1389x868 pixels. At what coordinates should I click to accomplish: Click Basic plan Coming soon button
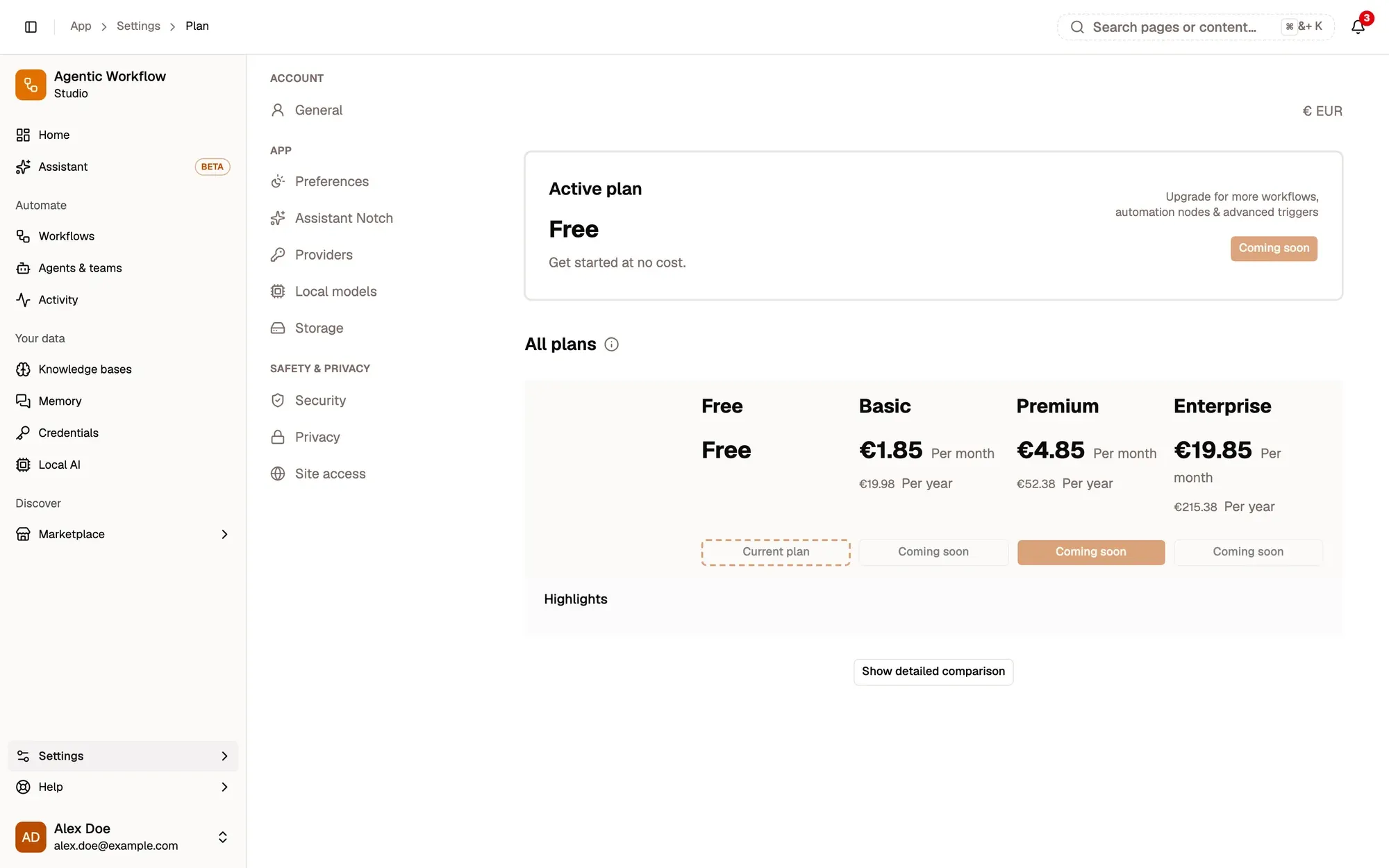[x=933, y=552]
